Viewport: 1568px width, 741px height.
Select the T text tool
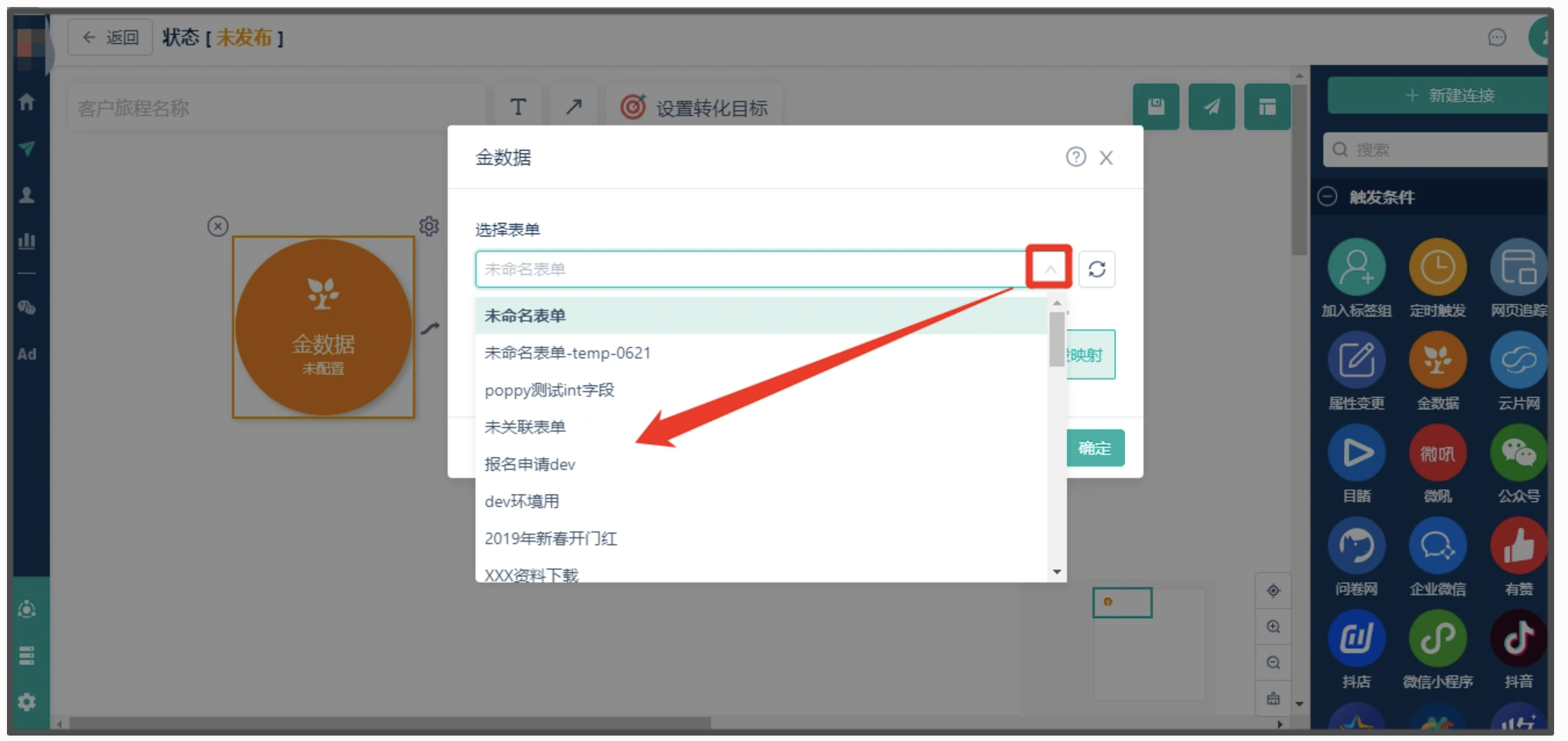click(518, 107)
